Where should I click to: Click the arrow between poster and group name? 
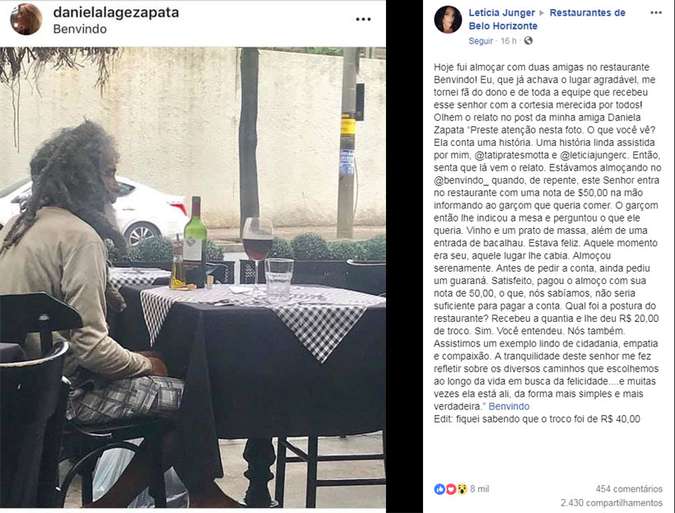point(542,13)
